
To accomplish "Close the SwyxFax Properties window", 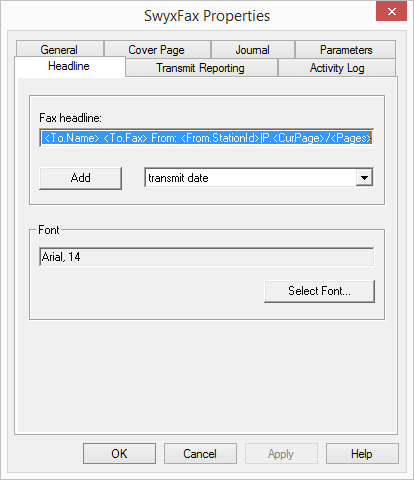I will 392,11.
